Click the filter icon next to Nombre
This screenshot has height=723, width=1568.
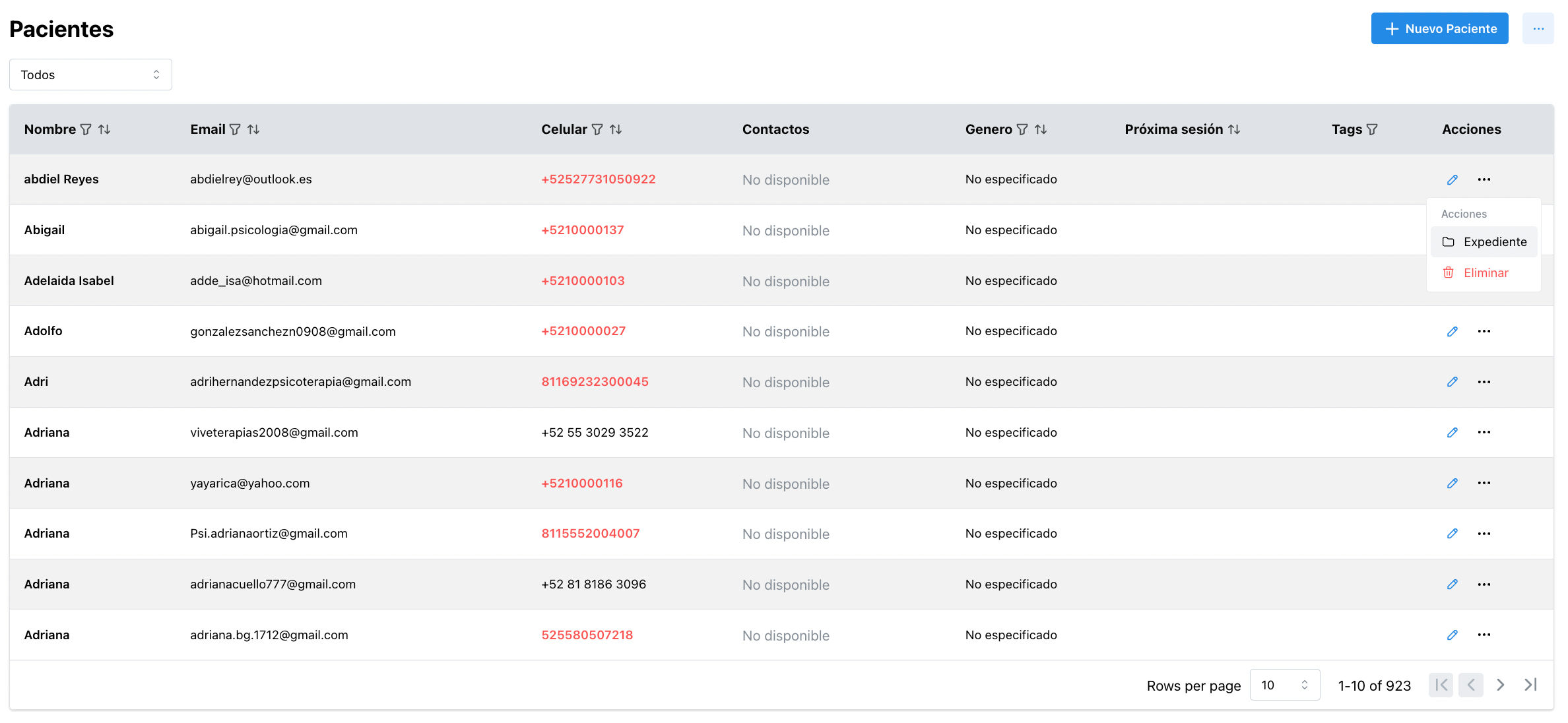pos(86,129)
